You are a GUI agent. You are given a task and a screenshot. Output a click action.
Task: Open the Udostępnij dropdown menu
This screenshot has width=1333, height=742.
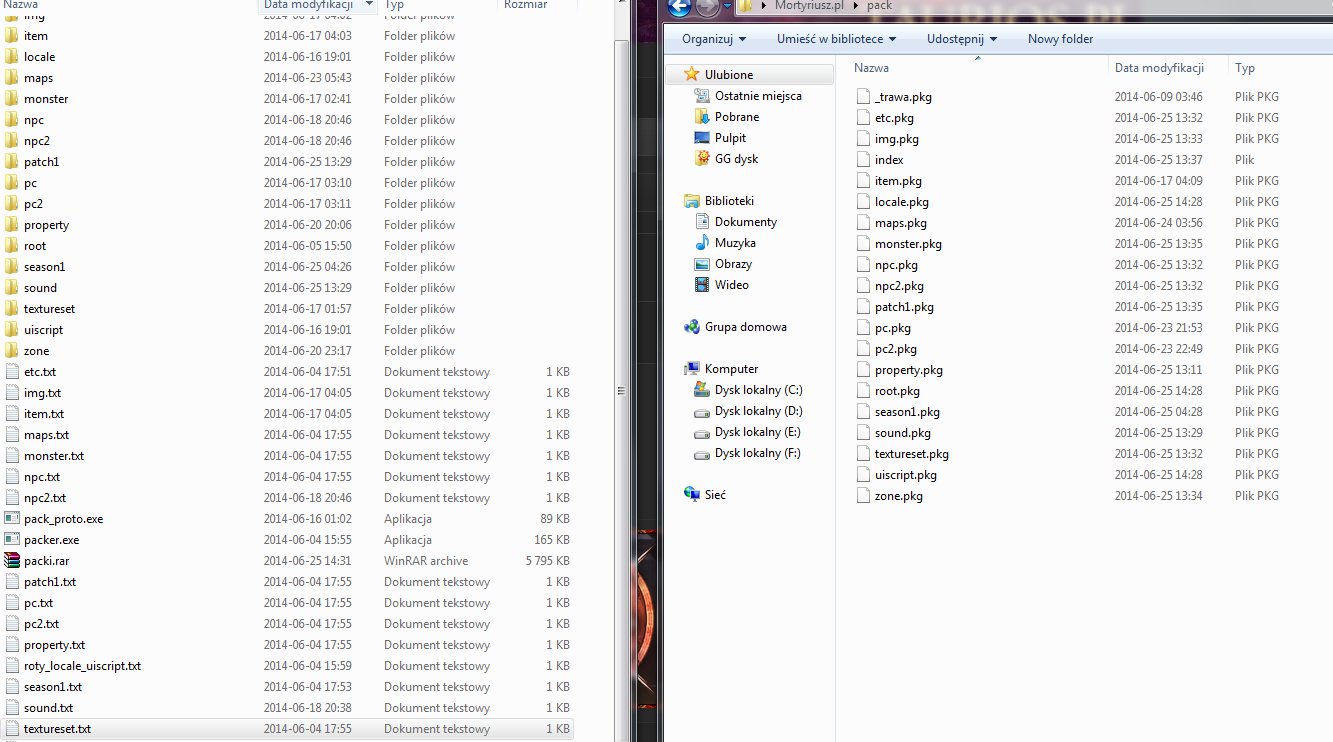pos(962,39)
